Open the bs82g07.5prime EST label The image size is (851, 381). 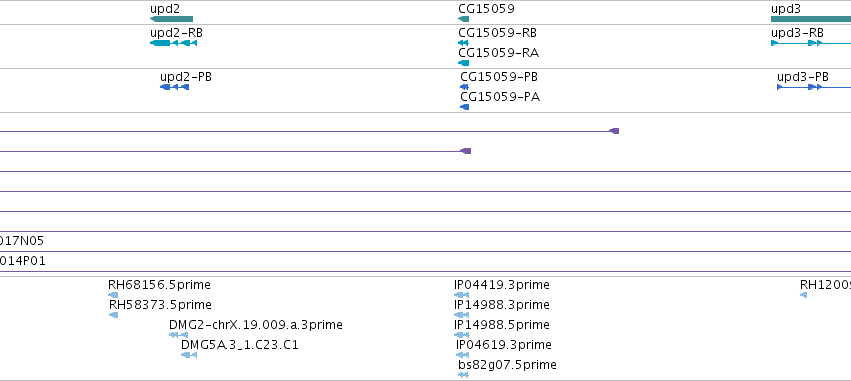pyautogui.click(x=507, y=365)
